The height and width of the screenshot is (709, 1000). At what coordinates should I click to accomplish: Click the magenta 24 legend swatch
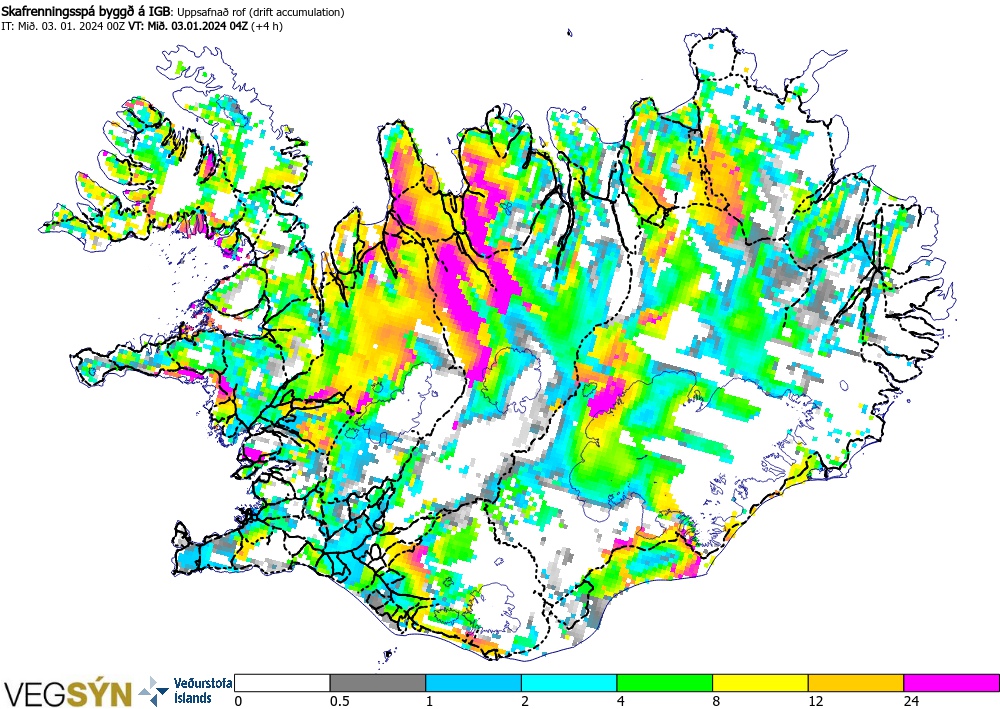[x=952, y=683]
